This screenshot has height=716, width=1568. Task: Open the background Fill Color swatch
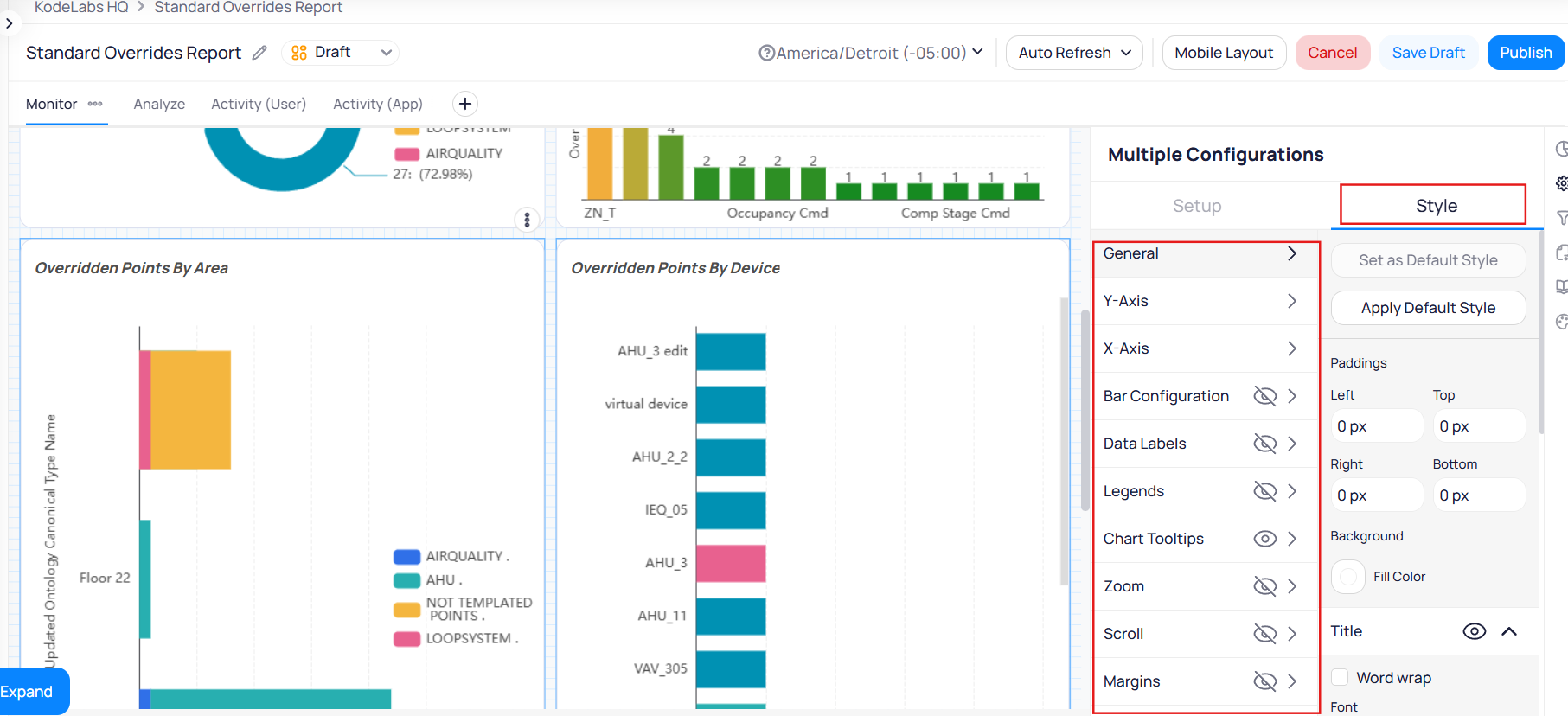pos(1347,577)
